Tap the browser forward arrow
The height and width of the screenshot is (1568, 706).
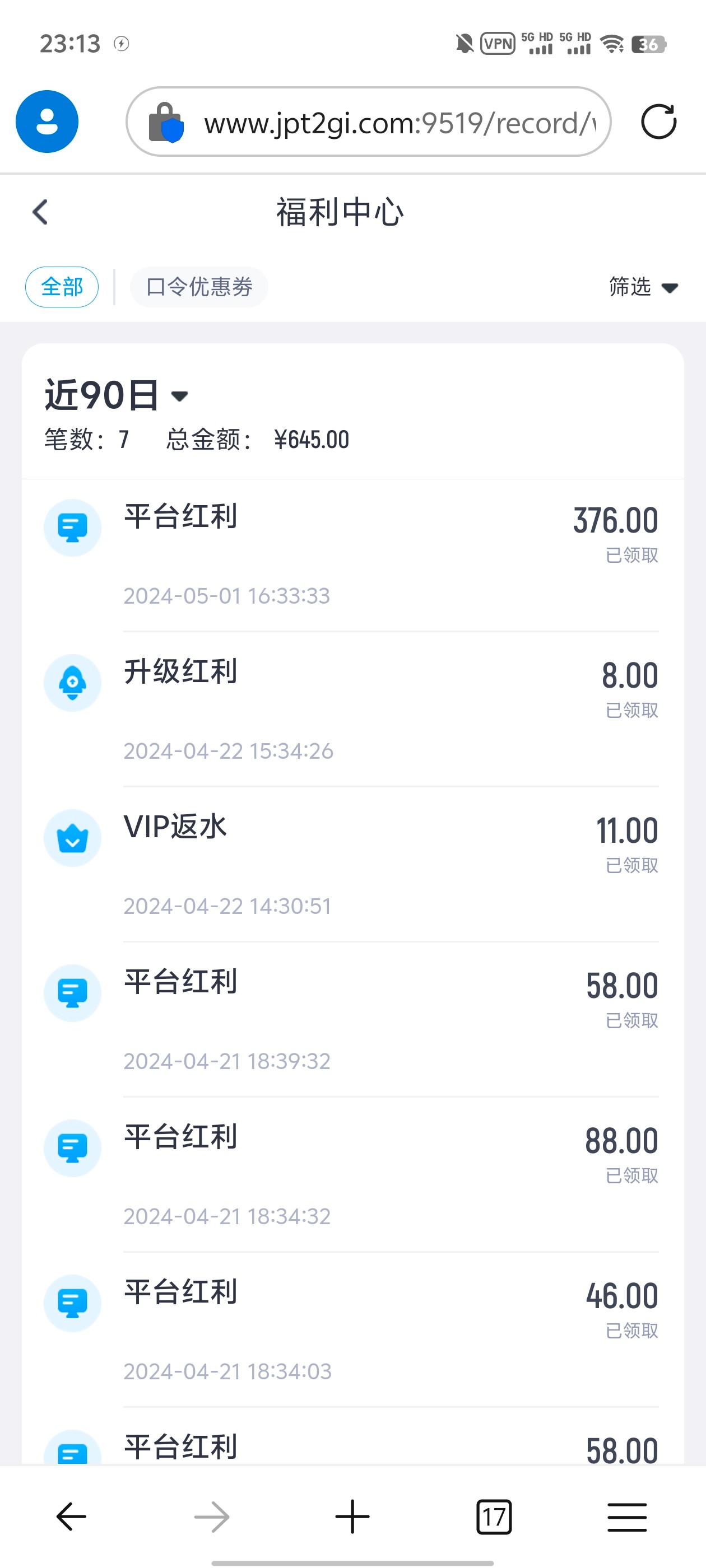212,1516
